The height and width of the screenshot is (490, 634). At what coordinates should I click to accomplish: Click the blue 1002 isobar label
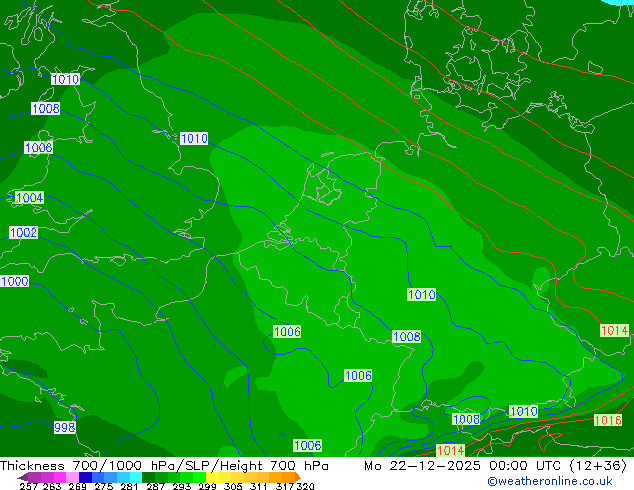(23, 232)
